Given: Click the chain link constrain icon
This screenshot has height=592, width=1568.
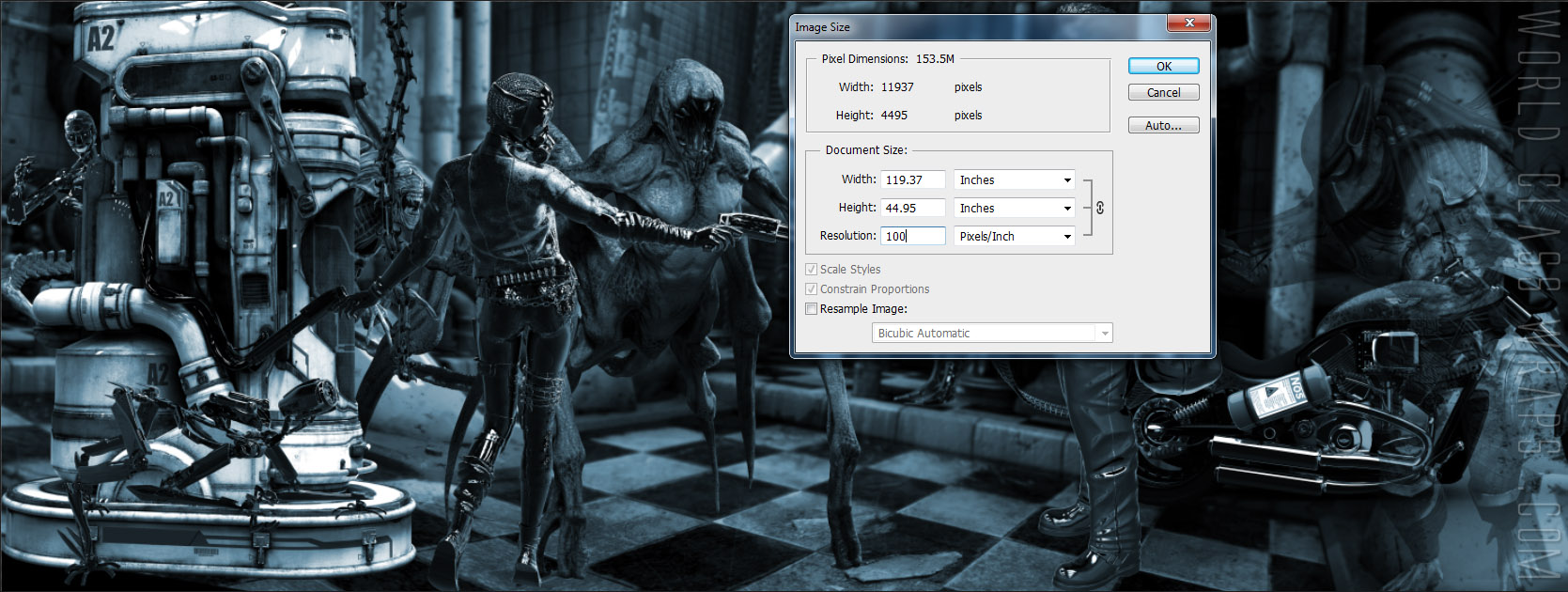Looking at the screenshot, I should click(x=1100, y=208).
